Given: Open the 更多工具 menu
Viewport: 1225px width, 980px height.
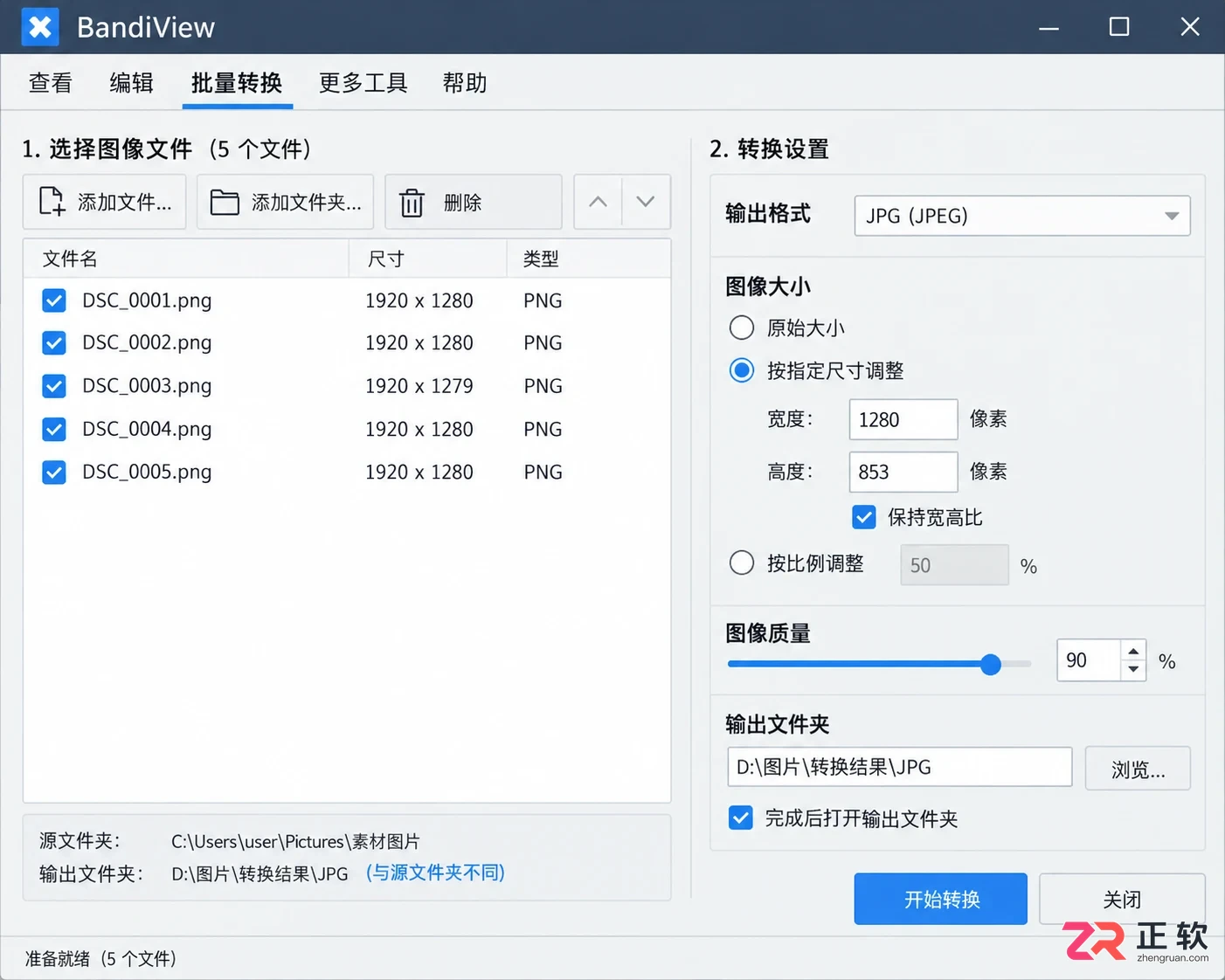Looking at the screenshot, I should (363, 83).
